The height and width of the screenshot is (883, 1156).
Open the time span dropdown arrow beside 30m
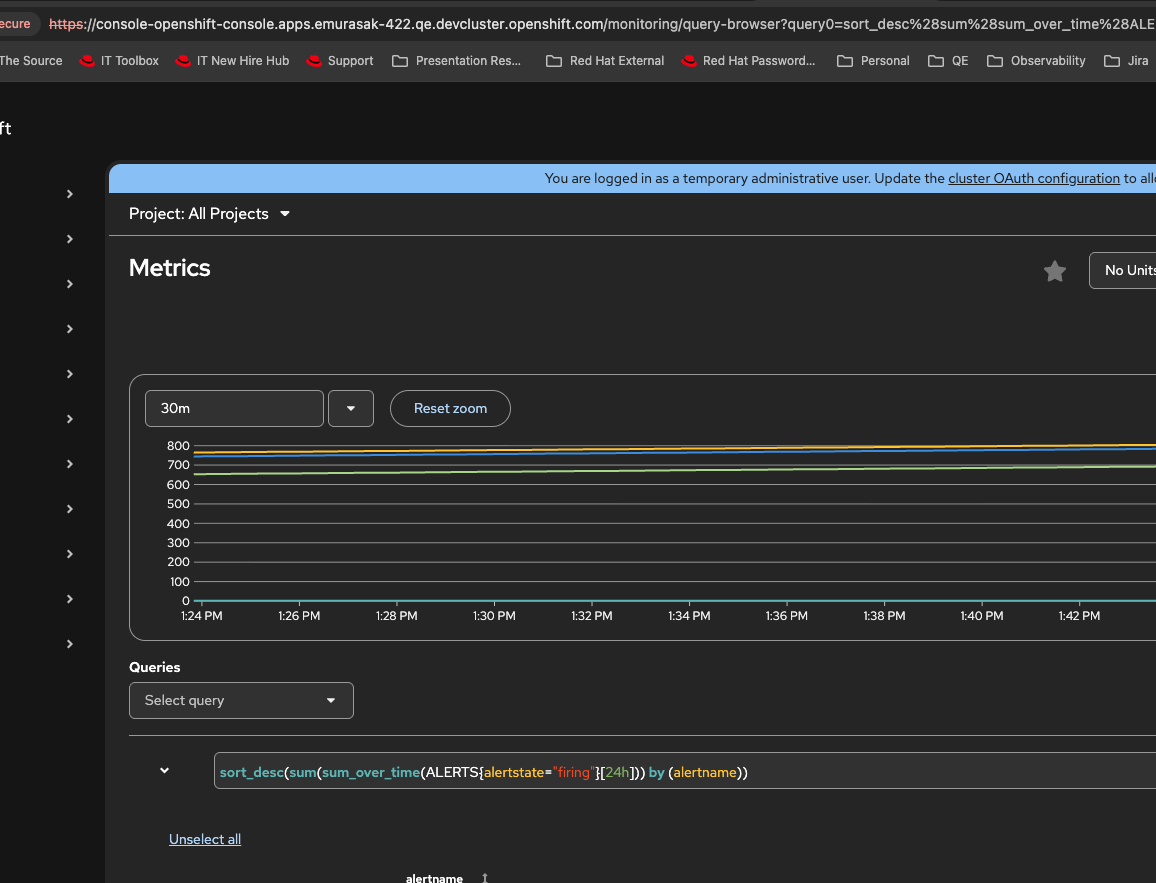click(351, 408)
